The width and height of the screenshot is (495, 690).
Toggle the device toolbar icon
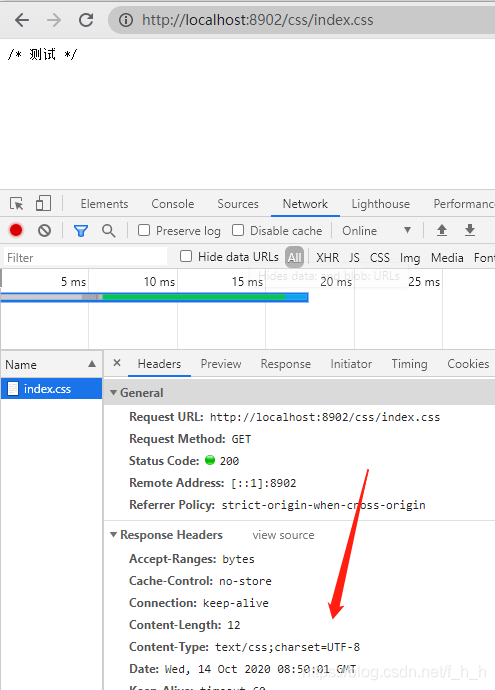(x=43, y=204)
